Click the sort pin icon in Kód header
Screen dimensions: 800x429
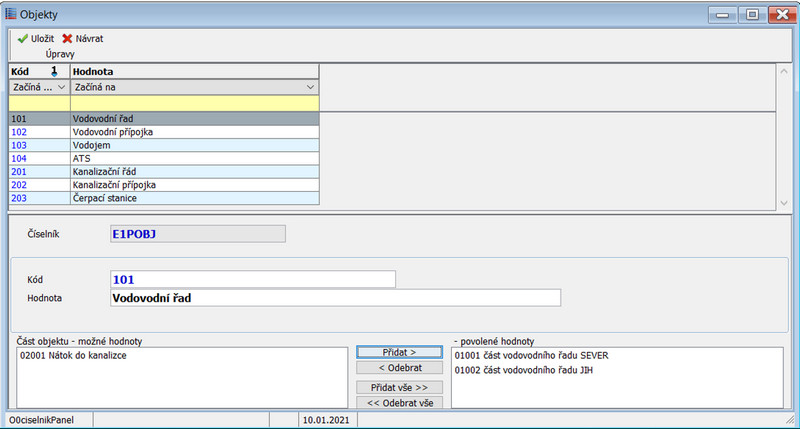[55, 72]
